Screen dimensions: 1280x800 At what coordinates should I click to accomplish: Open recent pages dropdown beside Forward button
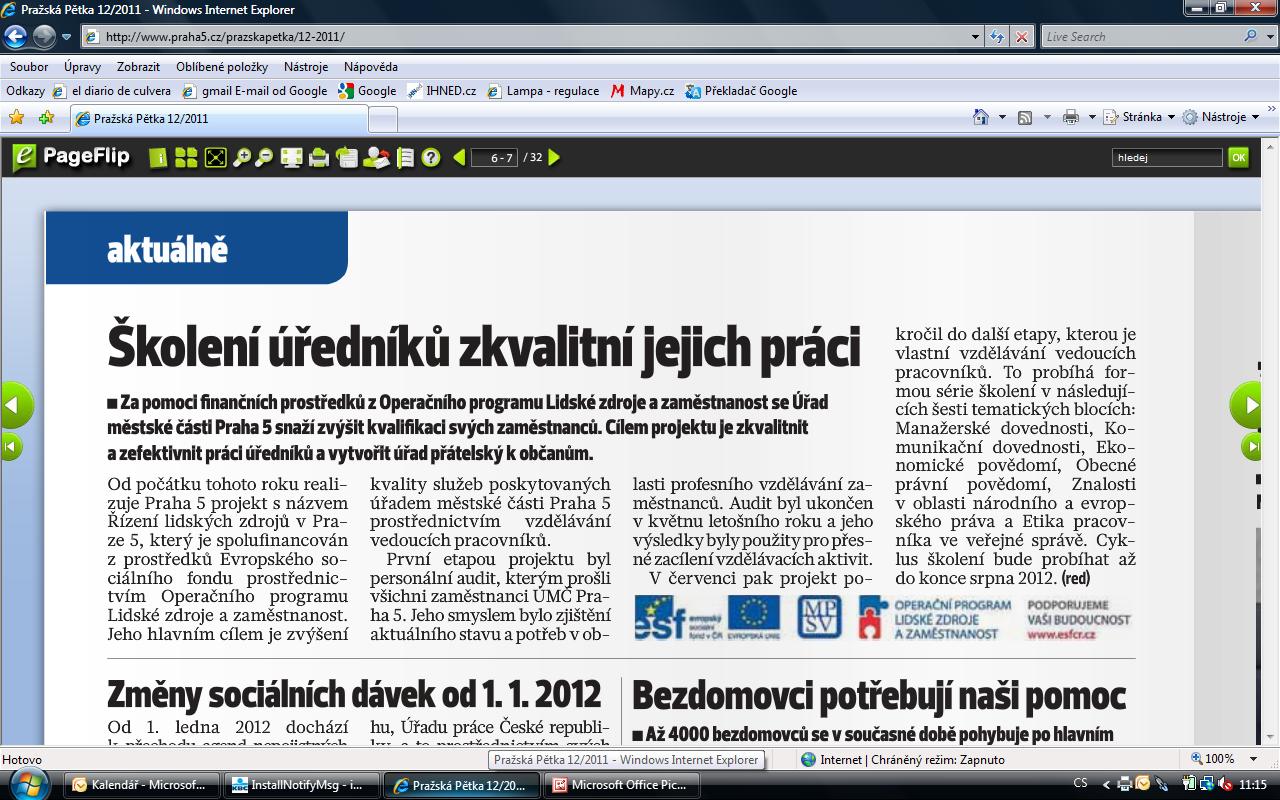[x=66, y=37]
